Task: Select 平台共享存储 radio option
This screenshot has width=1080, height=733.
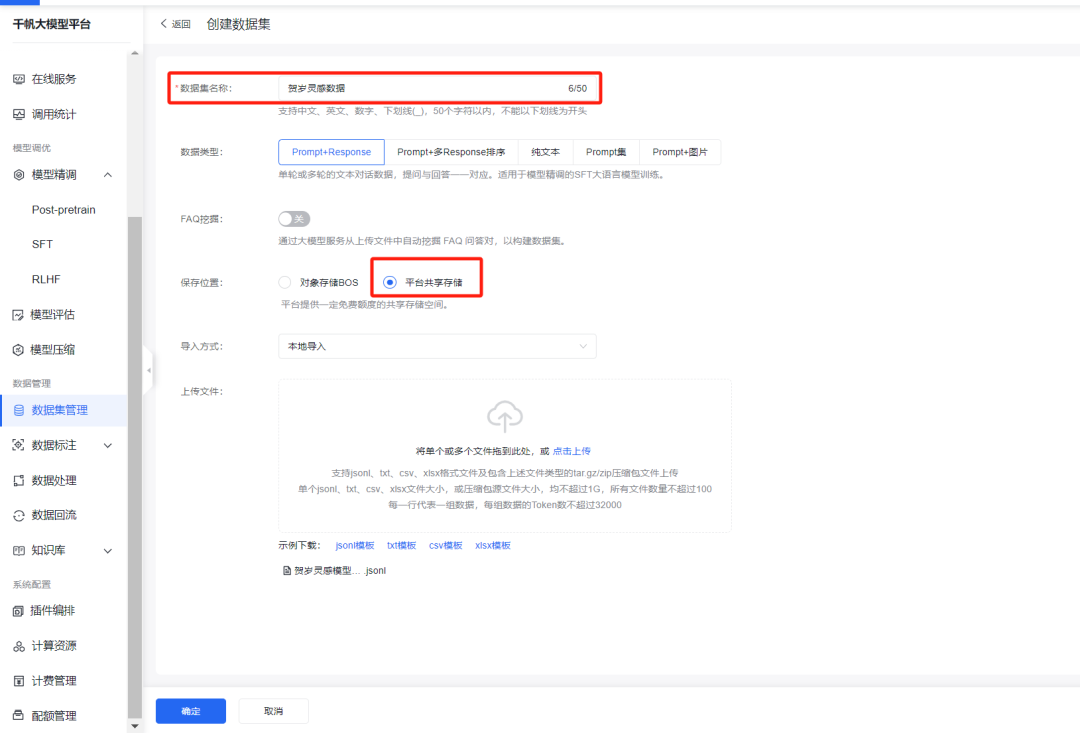Action: click(390, 282)
